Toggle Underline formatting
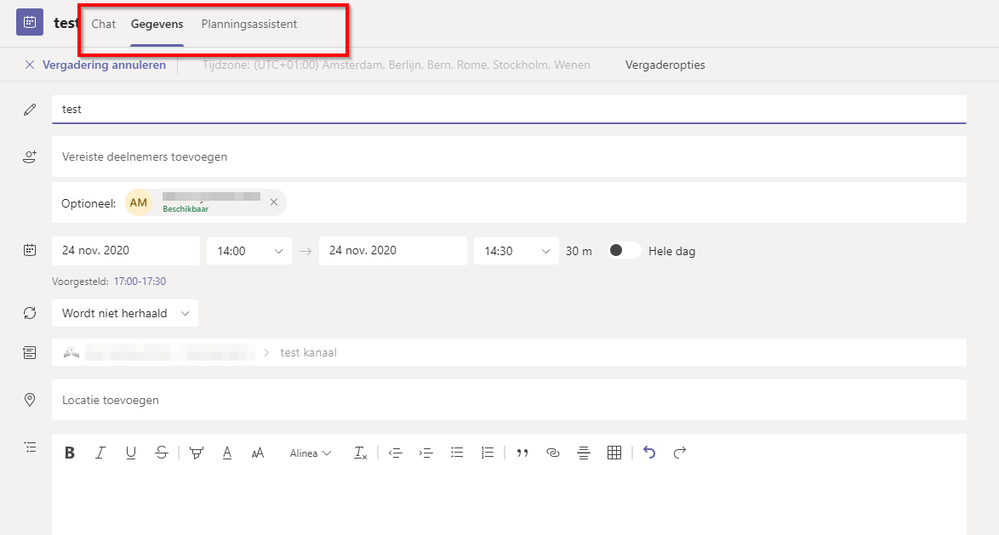999x535 pixels. [131, 453]
